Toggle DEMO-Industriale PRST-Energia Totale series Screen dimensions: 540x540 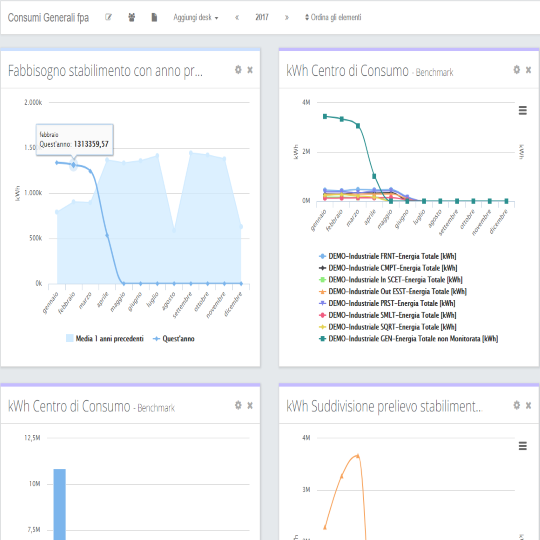387,303
